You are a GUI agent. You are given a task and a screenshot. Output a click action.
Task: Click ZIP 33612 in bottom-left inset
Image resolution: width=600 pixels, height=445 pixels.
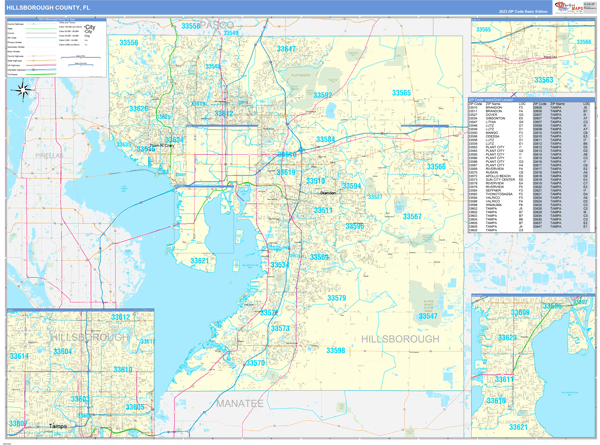point(120,317)
